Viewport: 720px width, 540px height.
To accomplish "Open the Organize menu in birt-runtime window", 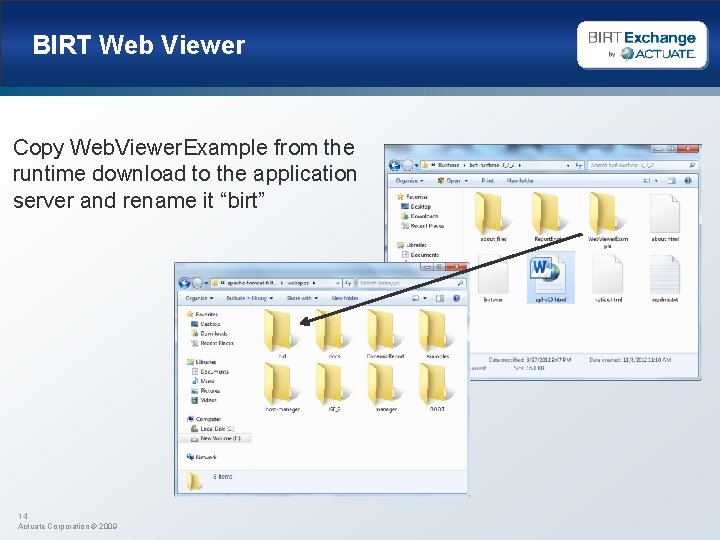I will click(x=409, y=181).
